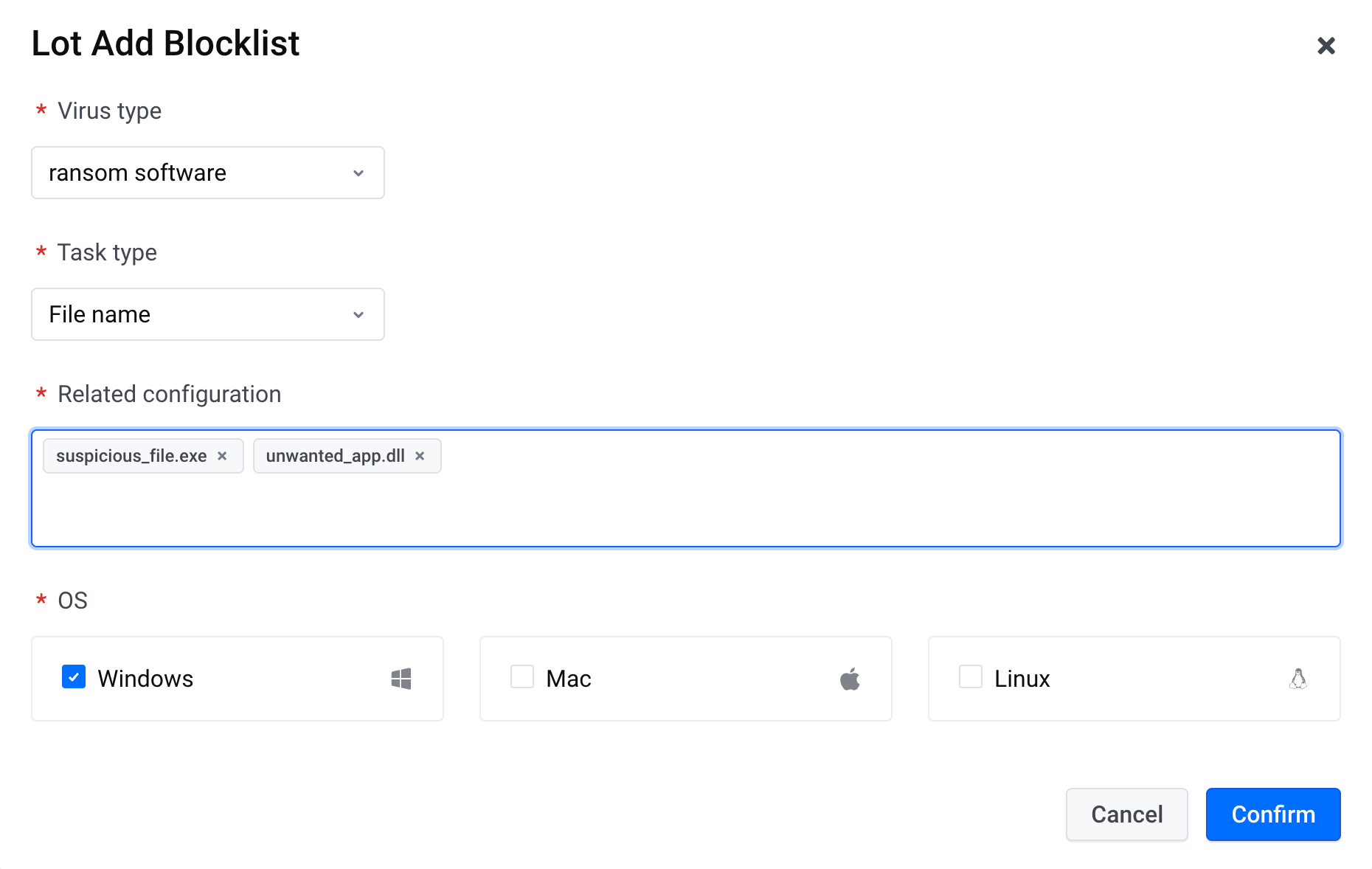Close the Lot Add Blocklist dialog
Viewport: 1372px width, 869px height.
click(1326, 46)
